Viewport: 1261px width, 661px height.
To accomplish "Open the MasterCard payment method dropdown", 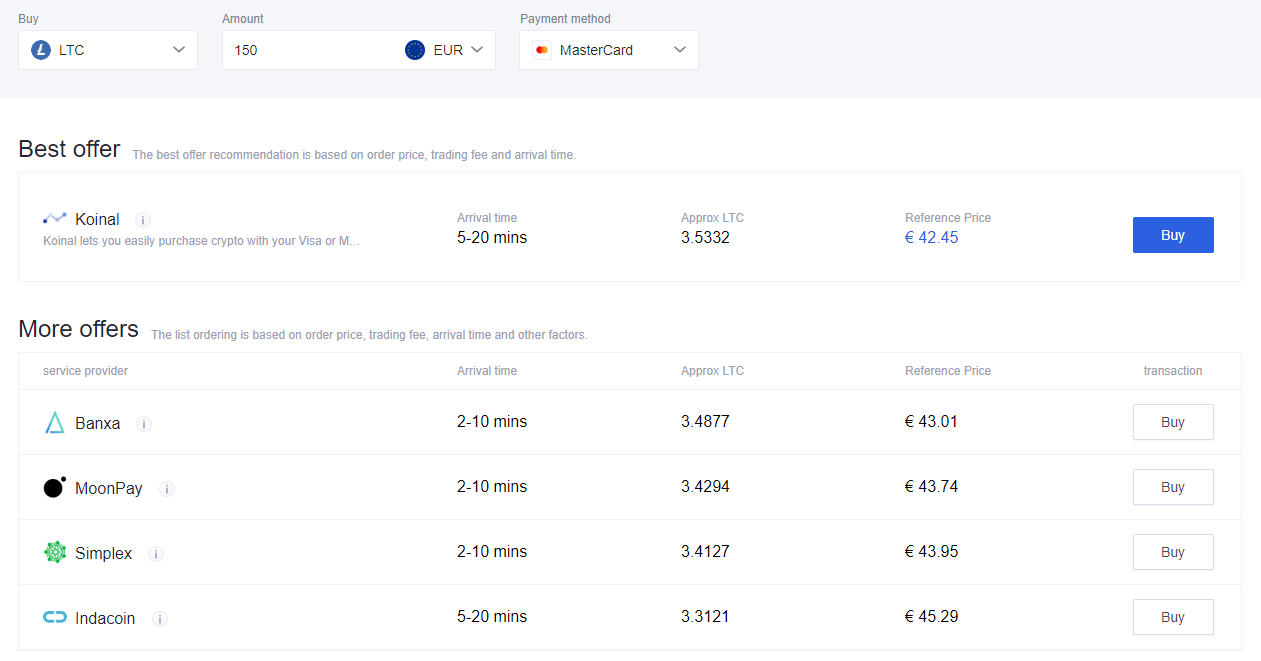I will 609,50.
